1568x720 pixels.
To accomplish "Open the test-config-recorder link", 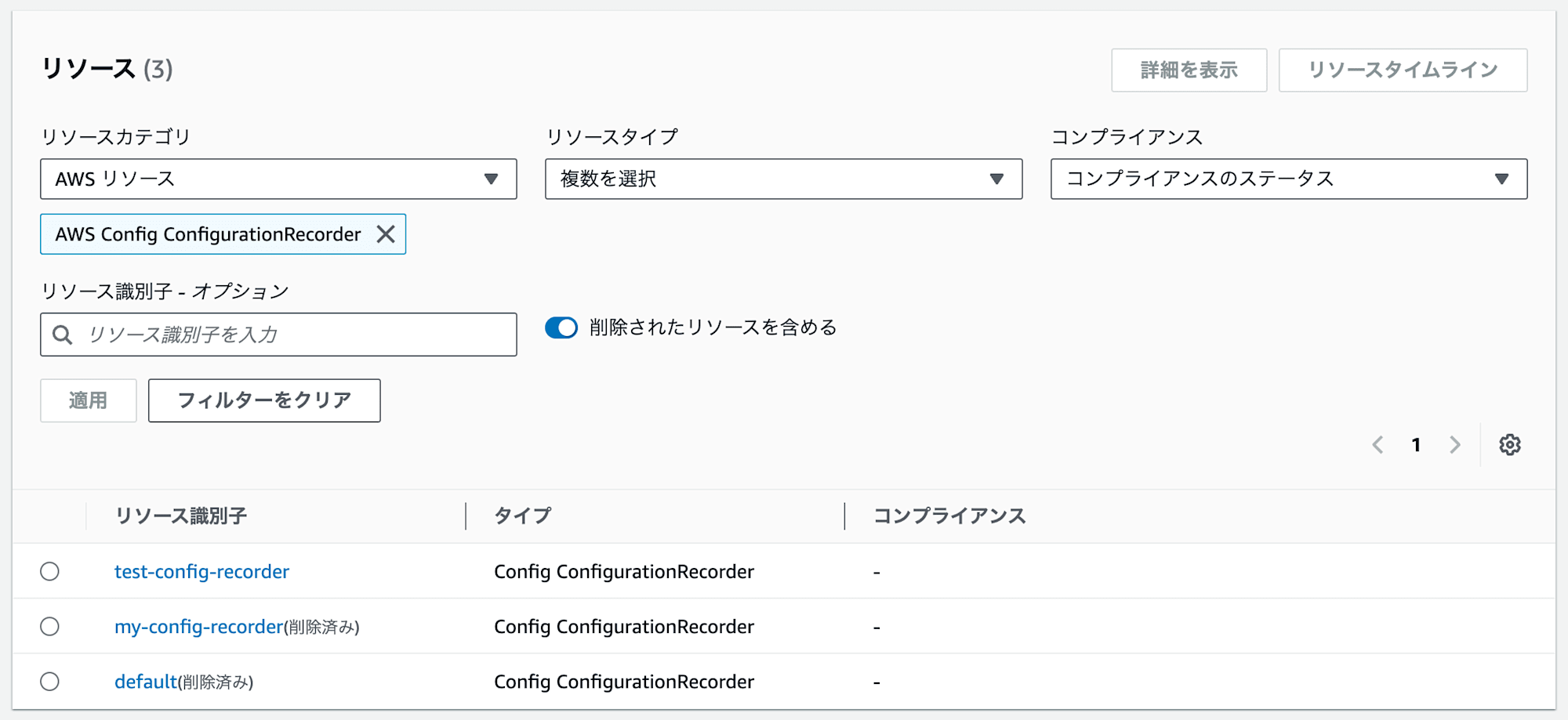I will pos(201,571).
